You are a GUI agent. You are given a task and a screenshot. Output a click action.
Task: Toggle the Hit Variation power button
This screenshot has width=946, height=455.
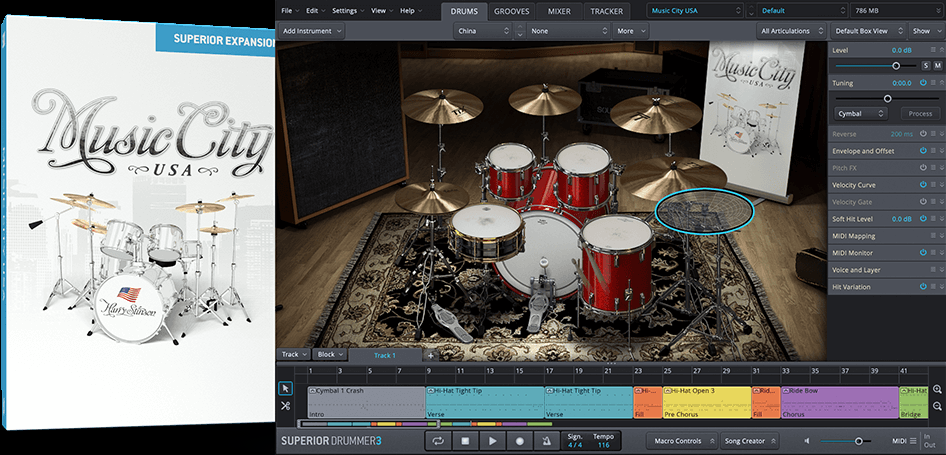(923, 287)
